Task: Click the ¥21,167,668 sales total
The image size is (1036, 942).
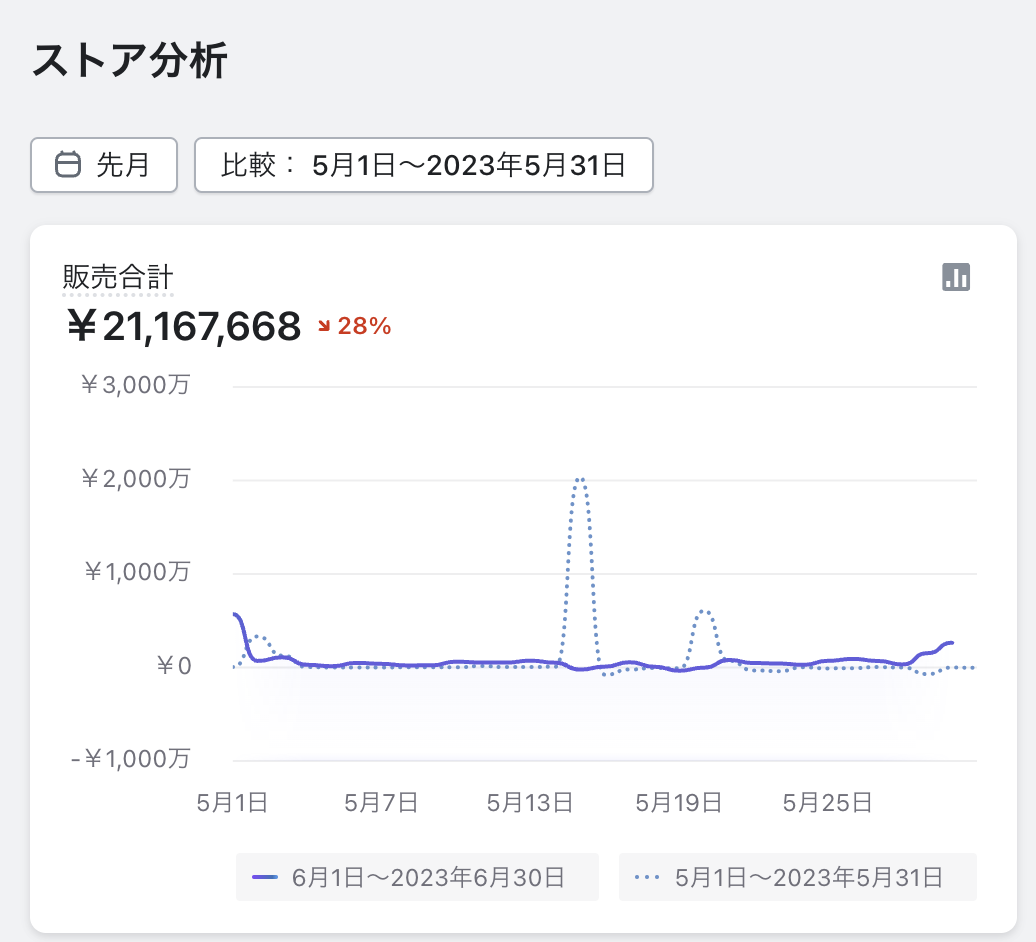Action: 183,326
